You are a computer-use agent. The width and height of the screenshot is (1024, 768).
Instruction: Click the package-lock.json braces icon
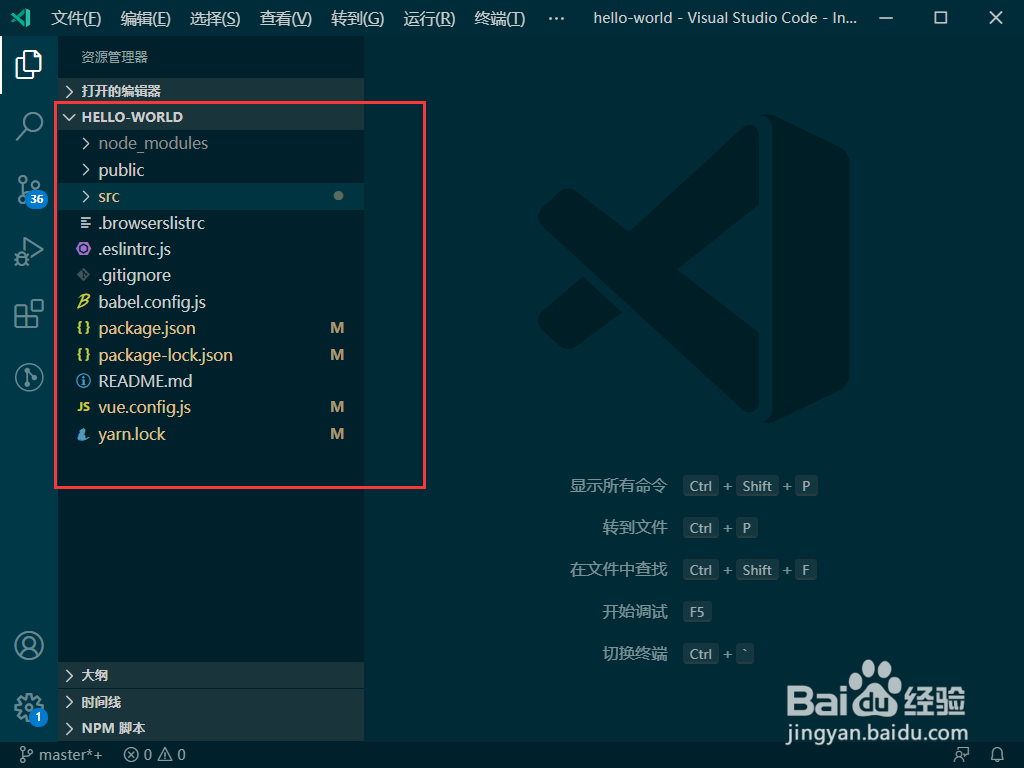coord(84,355)
